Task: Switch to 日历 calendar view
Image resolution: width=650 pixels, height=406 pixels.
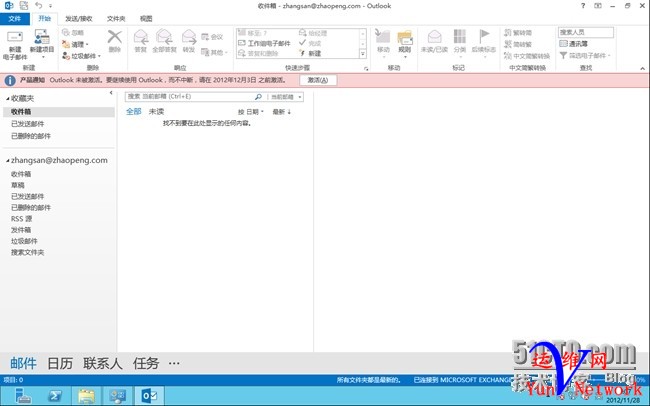Action: (60, 363)
